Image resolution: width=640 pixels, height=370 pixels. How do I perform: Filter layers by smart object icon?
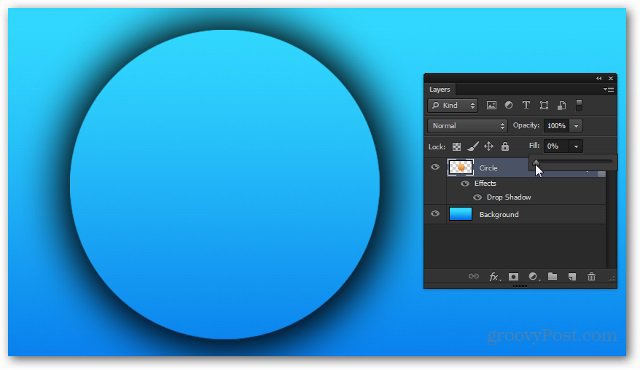(562, 106)
